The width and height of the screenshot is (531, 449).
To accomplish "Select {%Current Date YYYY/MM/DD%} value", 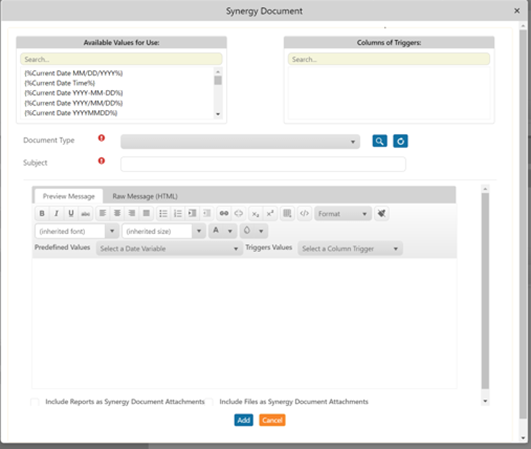I will pyautogui.click(x=73, y=103).
